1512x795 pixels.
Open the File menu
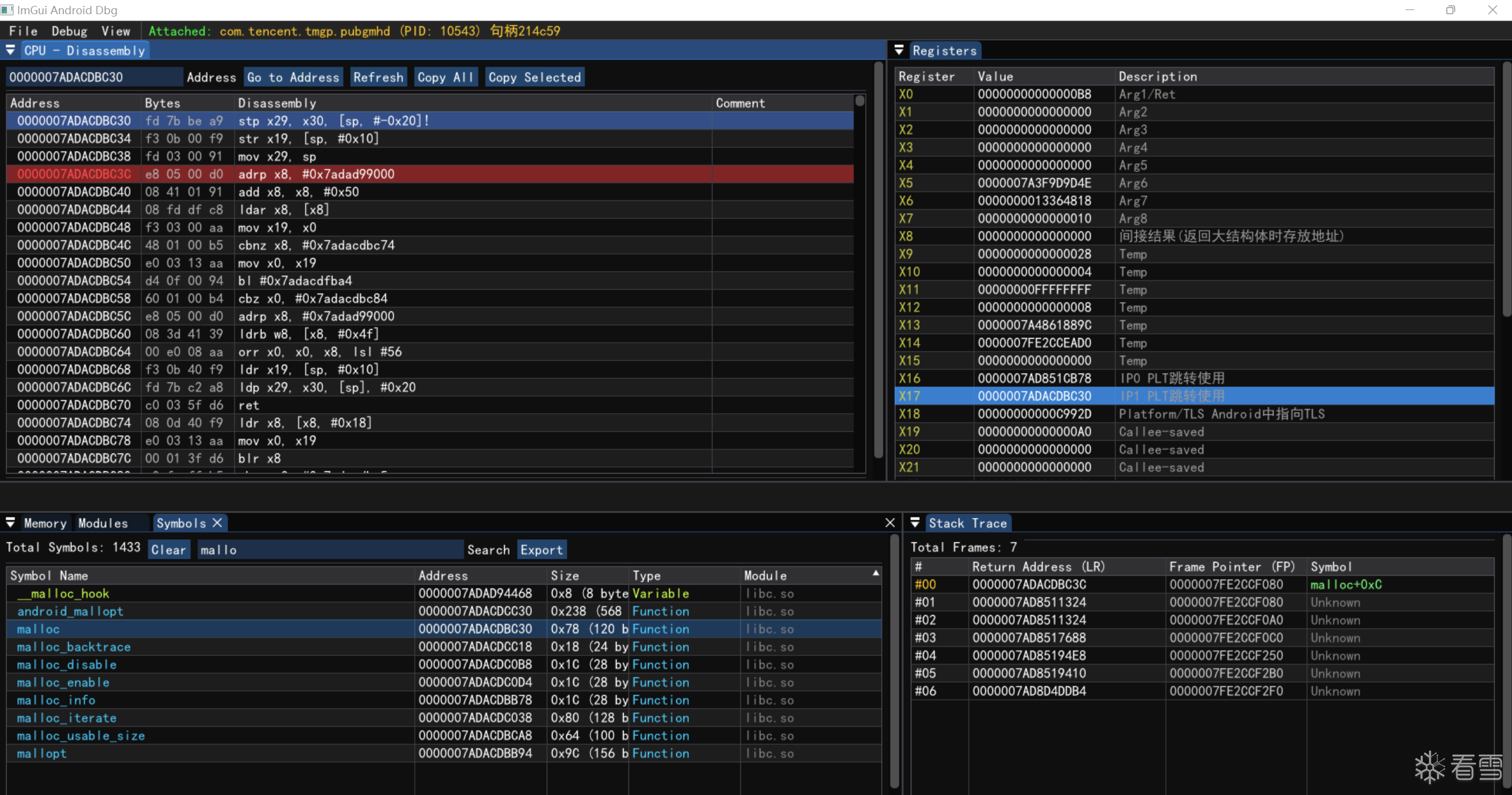pos(23,31)
